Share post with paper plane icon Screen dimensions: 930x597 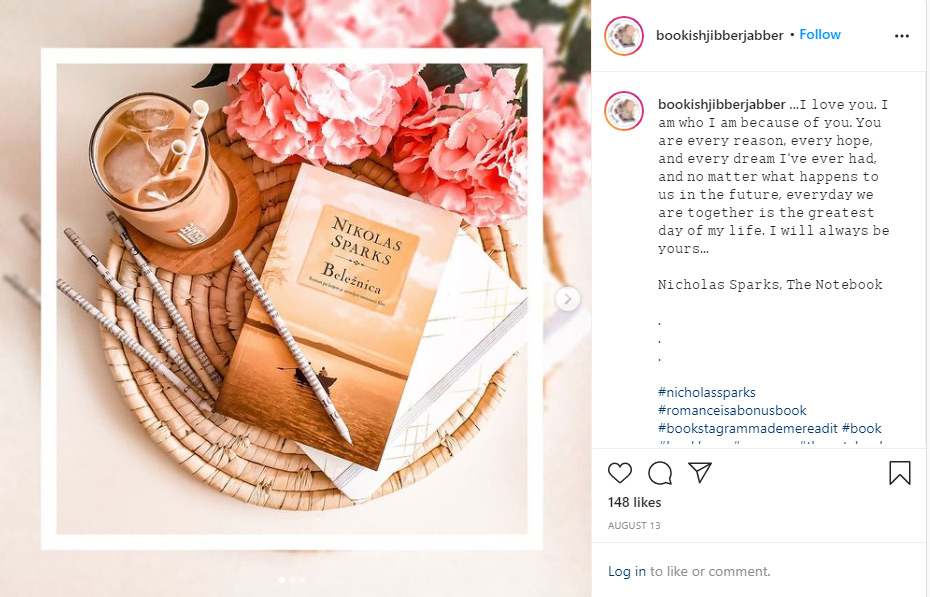[x=700, y=472]
